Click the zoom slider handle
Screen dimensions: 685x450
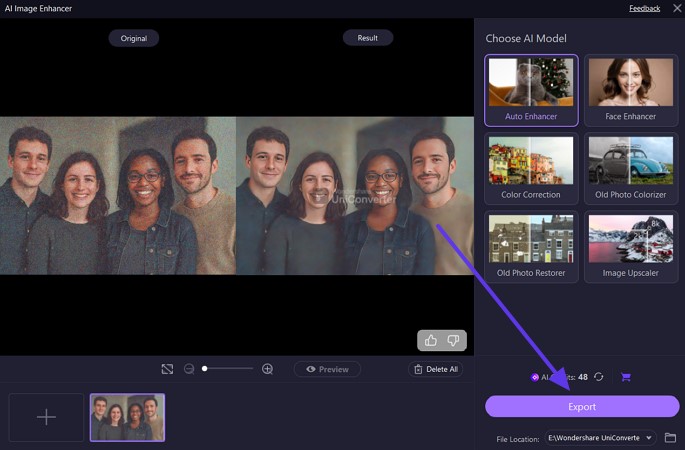coord(204,369)
